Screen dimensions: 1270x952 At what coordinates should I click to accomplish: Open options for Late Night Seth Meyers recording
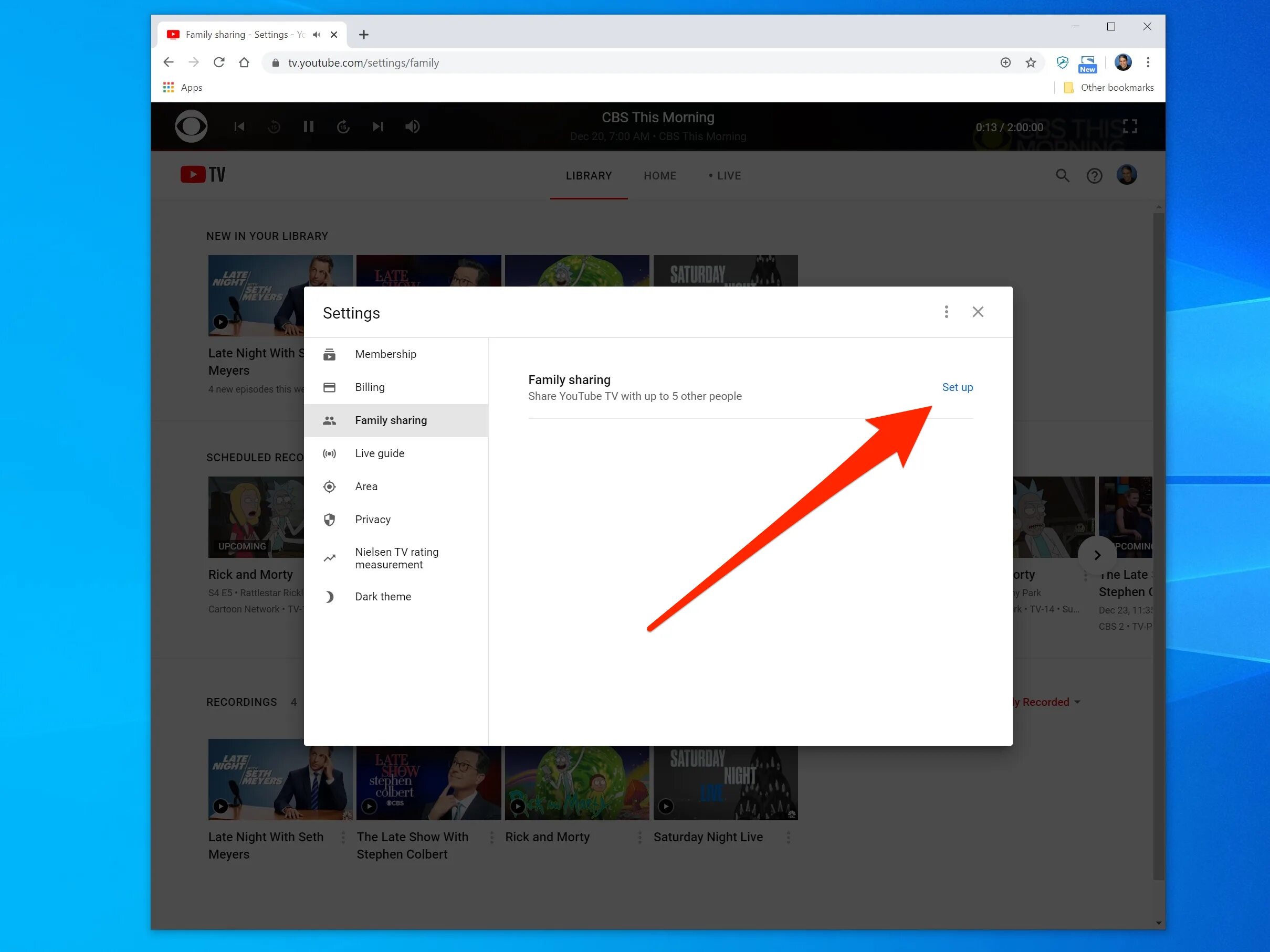point(343,838)
